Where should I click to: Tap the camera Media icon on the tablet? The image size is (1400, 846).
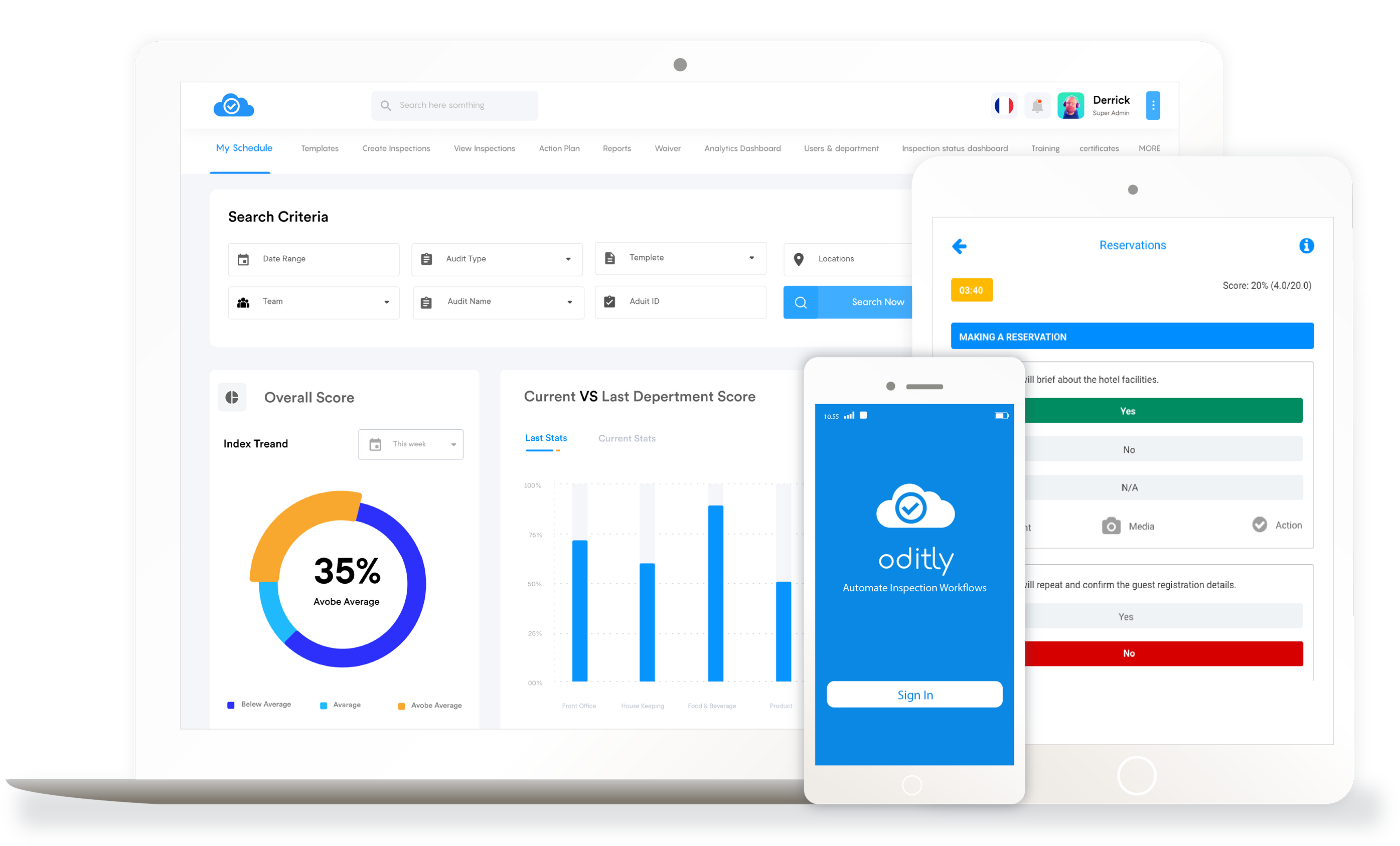tap(1111, 526)
